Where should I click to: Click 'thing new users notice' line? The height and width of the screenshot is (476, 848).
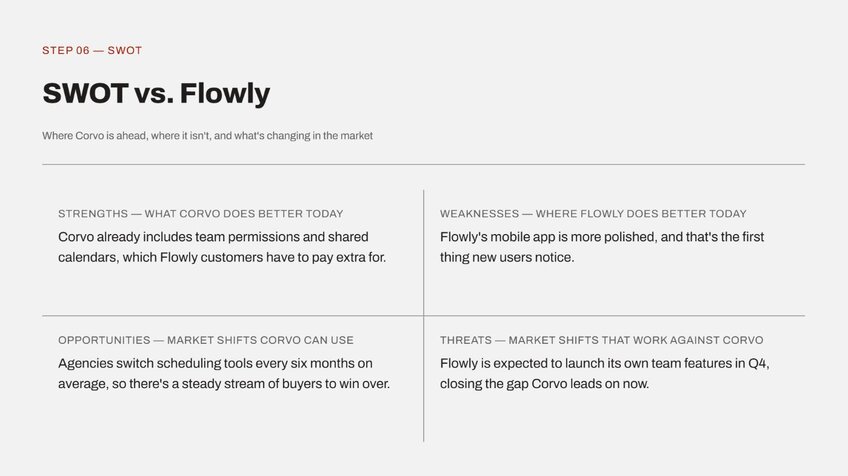tap(507, 257)
